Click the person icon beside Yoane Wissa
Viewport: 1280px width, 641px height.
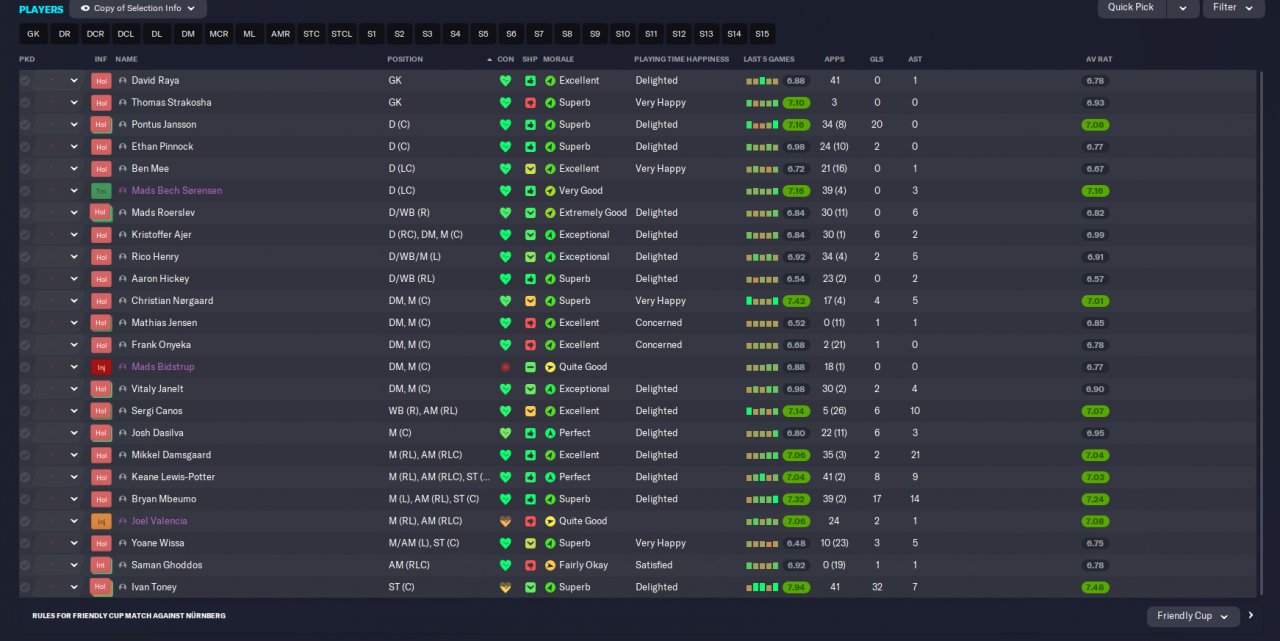[x=123, y=543]
